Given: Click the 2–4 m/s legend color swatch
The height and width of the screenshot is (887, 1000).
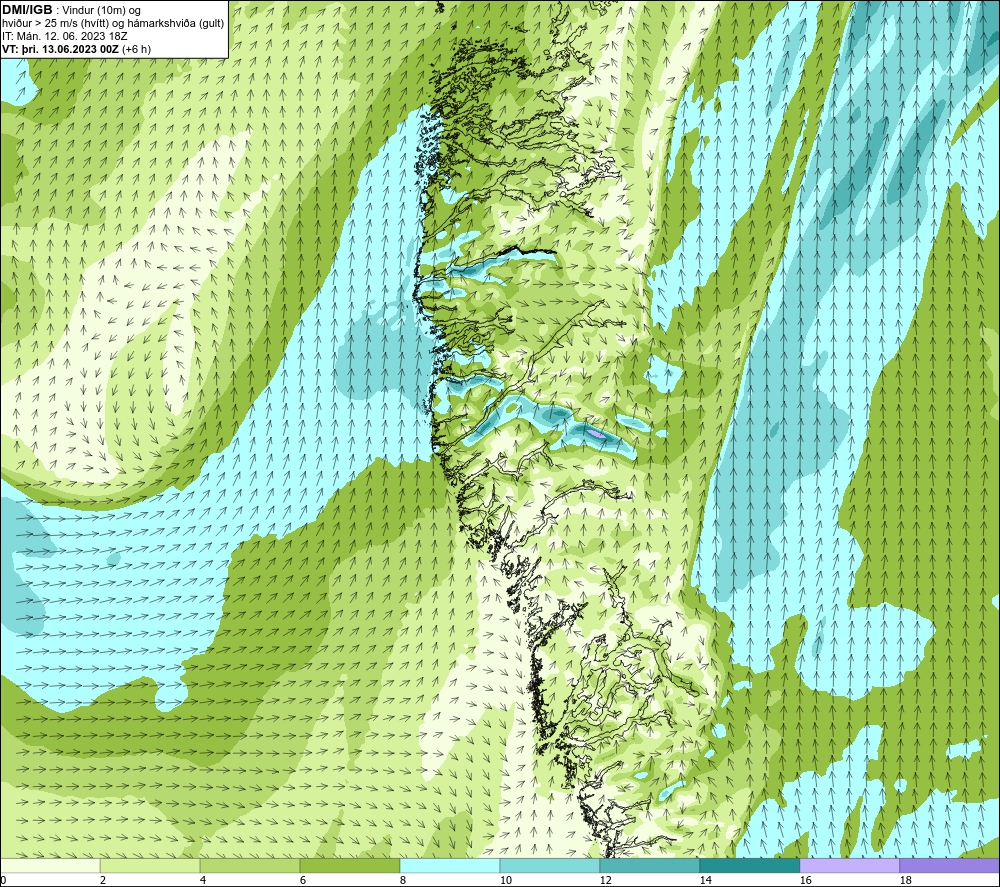Looking at the screenshot, I should pos(150,865).
